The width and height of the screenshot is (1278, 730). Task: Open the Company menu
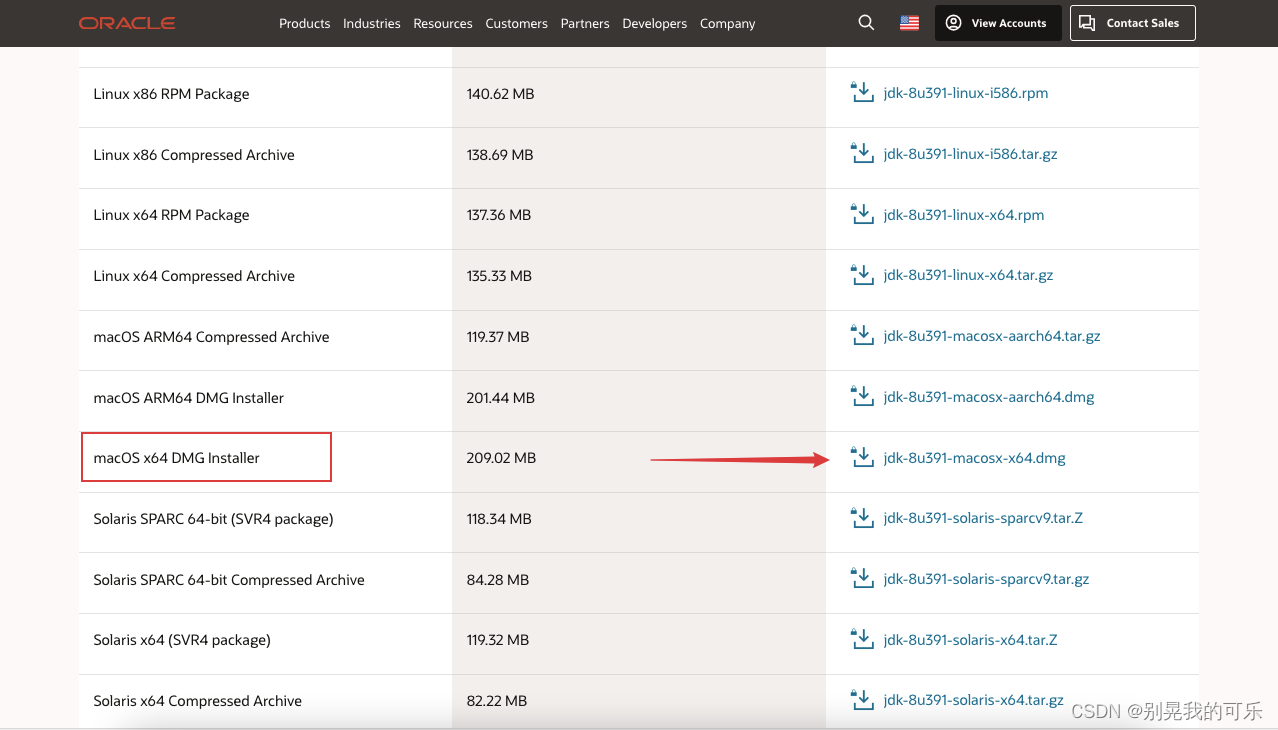click(x=727, y=24)
